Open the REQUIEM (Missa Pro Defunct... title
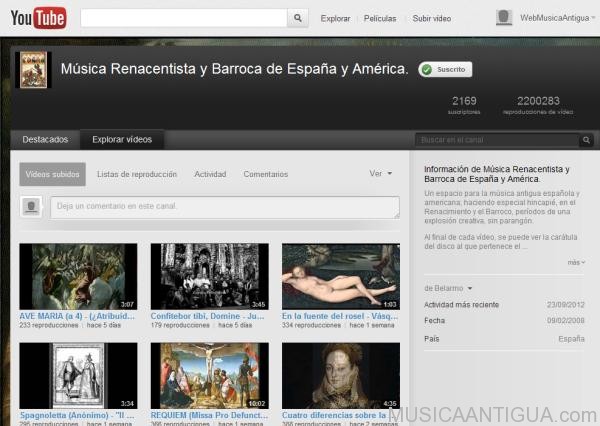 209,415
